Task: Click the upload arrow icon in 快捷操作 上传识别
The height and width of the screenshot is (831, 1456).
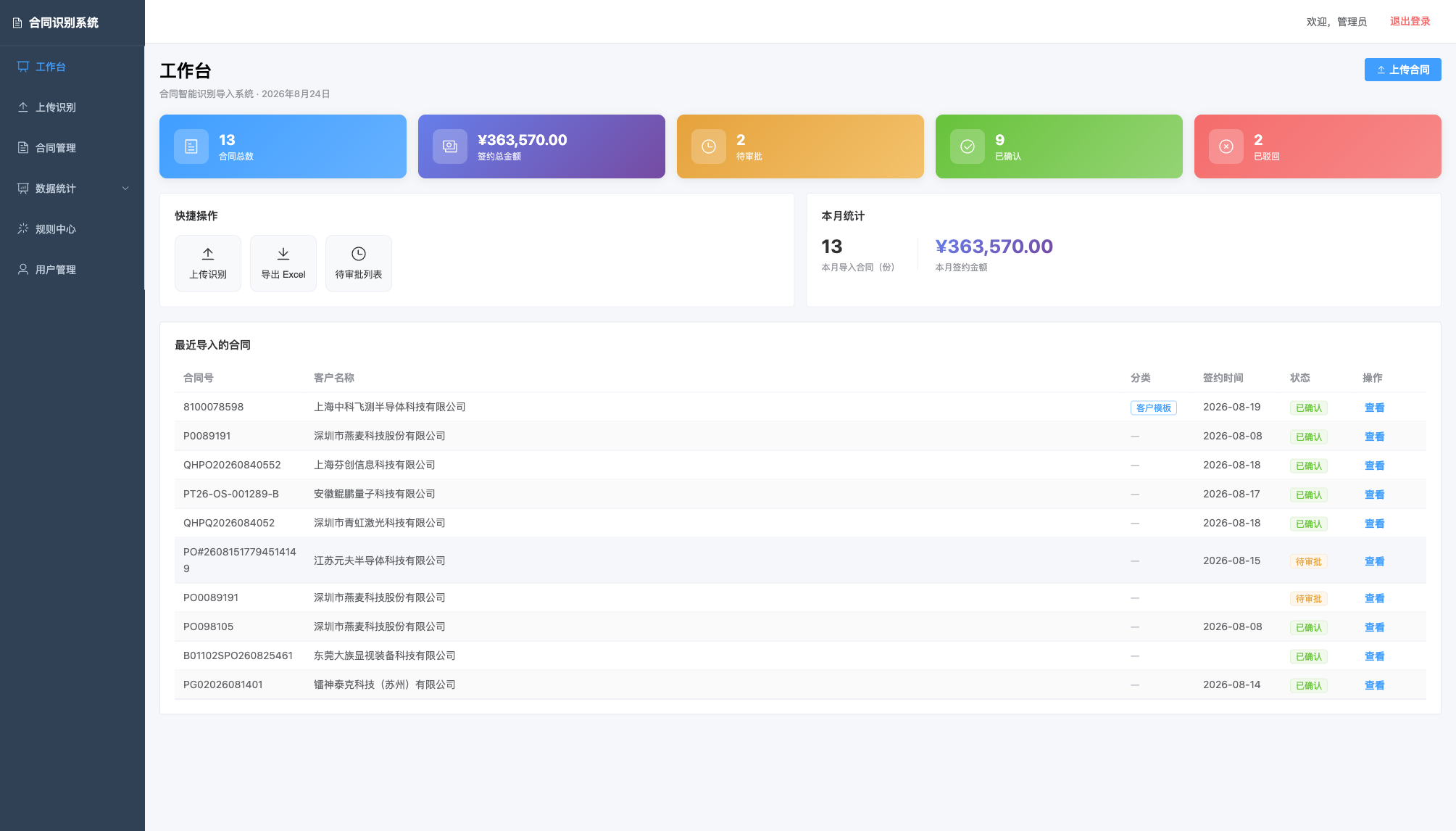Action: point(208,254)
